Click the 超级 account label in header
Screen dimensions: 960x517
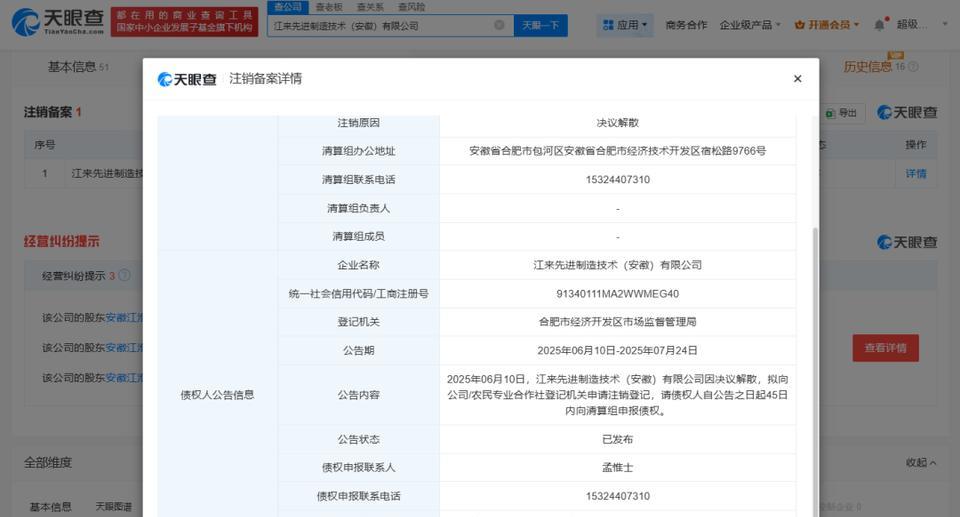tap(912, 25)
